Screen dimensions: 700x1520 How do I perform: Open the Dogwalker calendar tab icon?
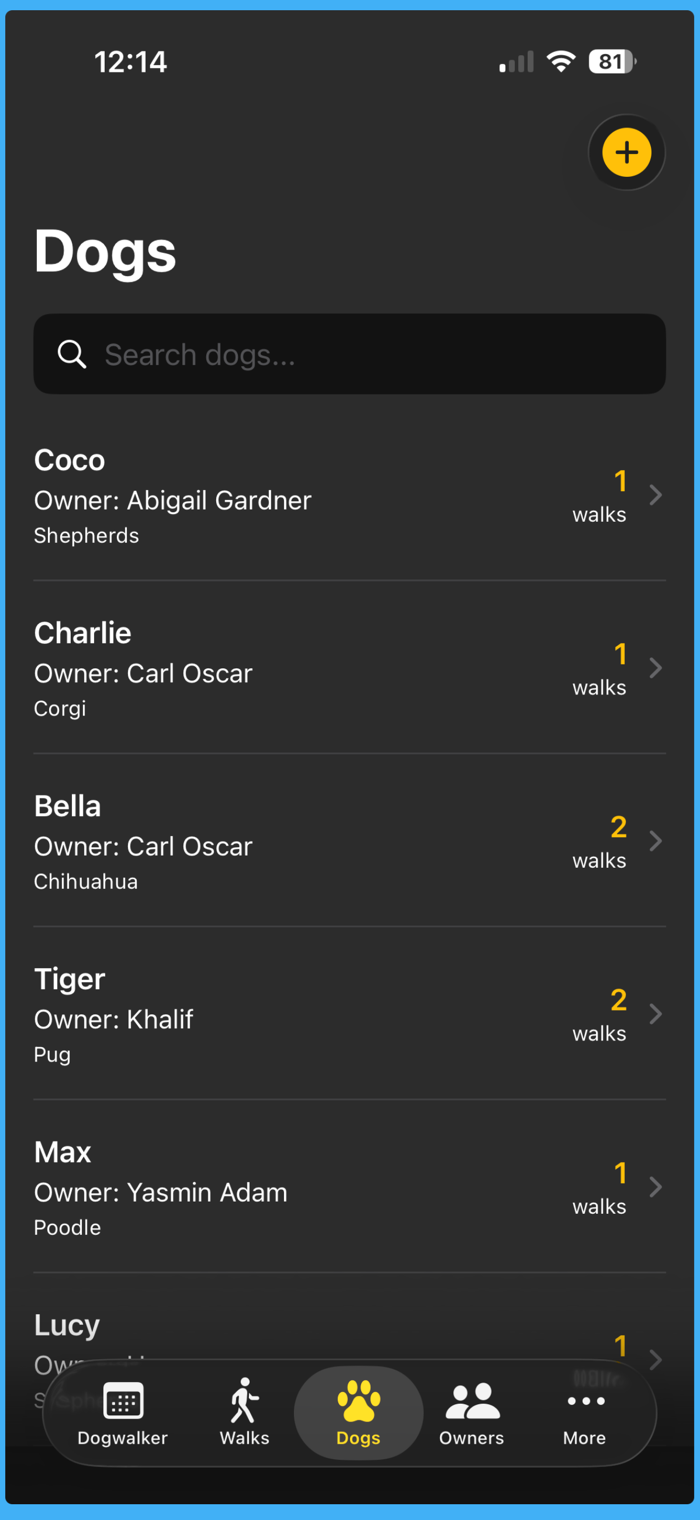click(x=123, y=1402)
